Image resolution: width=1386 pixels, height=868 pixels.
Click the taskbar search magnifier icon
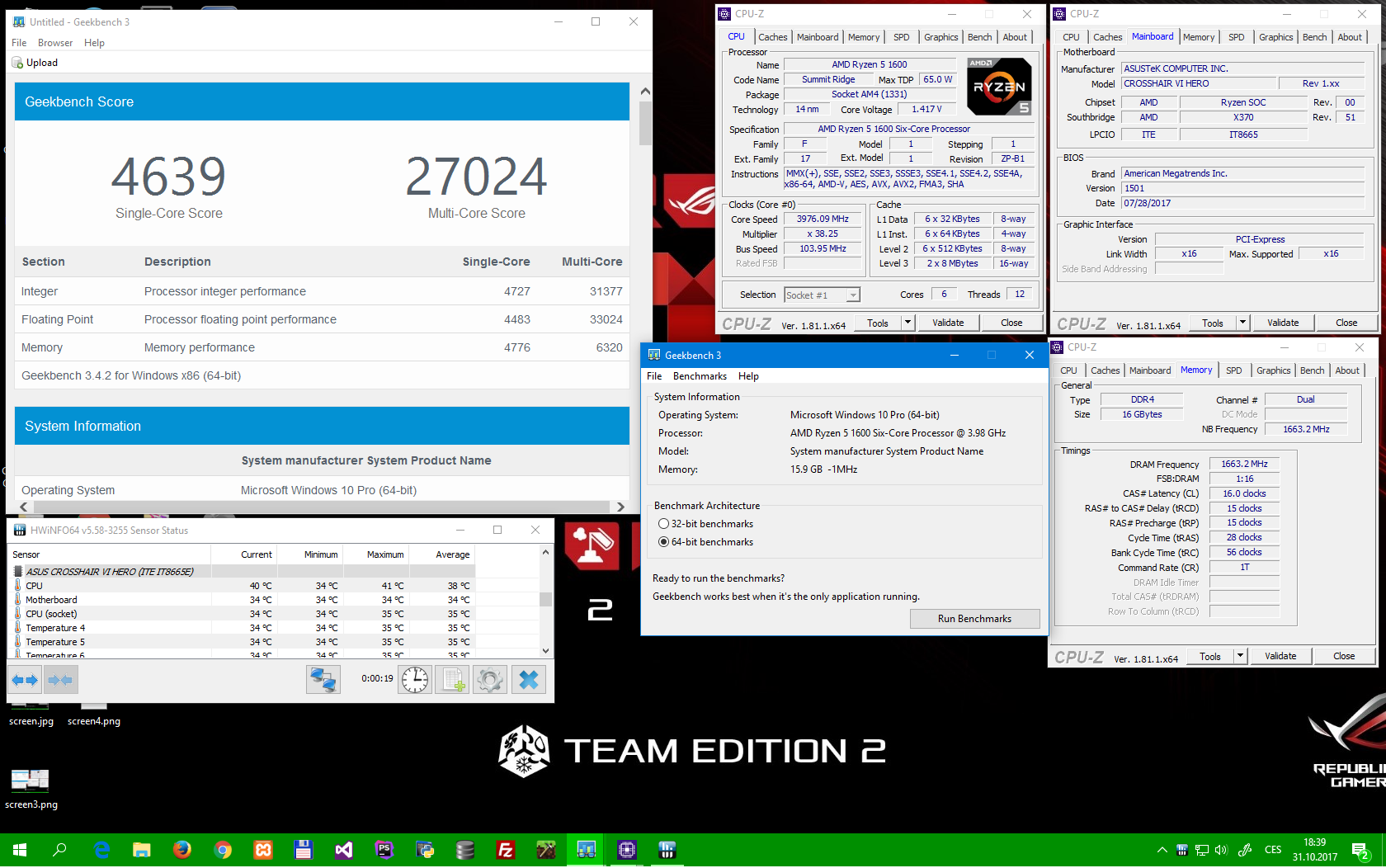click(x=59, y=850)
